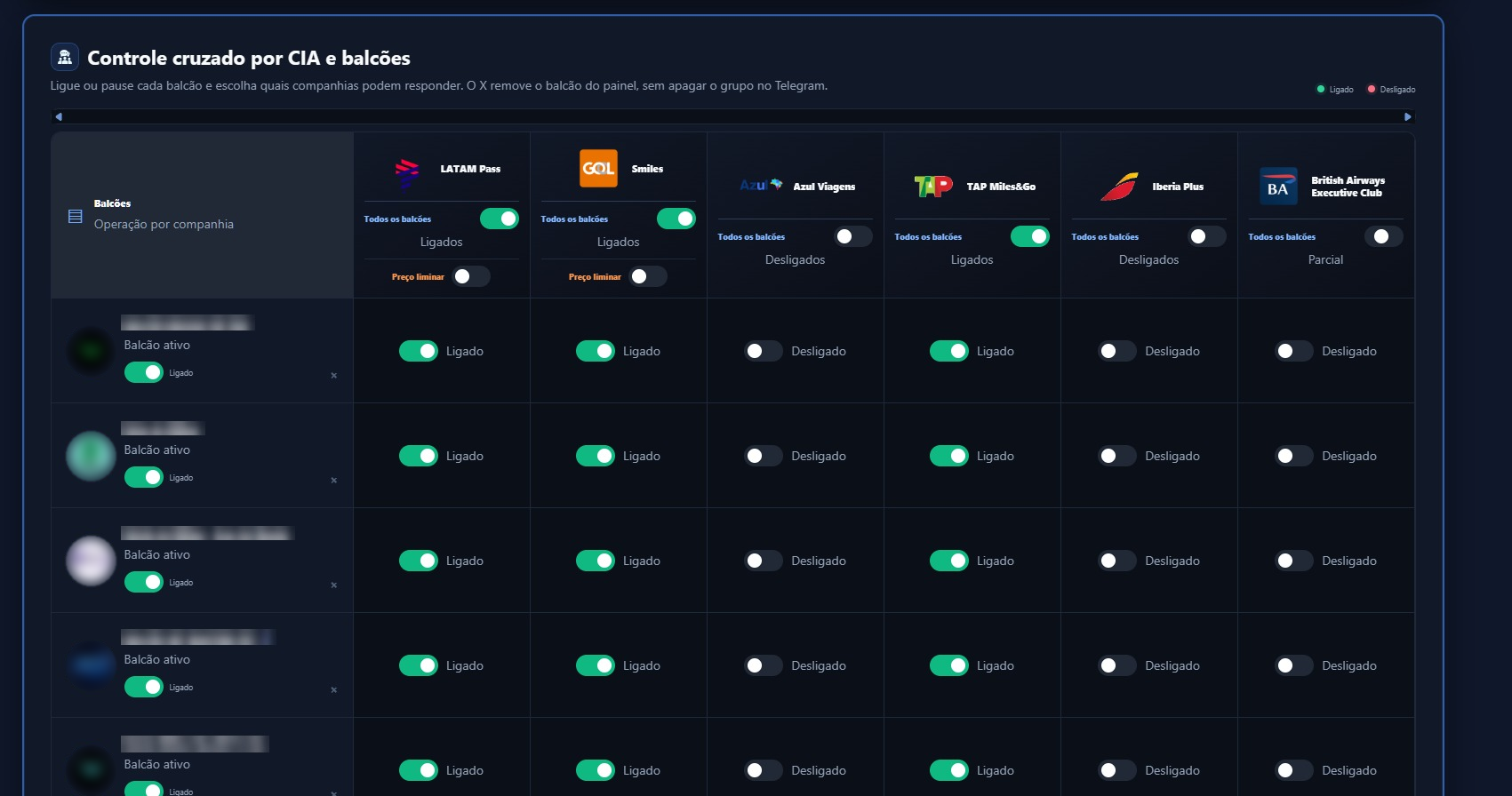Screen dimensions: 1512x796
Task: Enable Todos os balcões for Iberia Plus
Action: click(1207, 236)
